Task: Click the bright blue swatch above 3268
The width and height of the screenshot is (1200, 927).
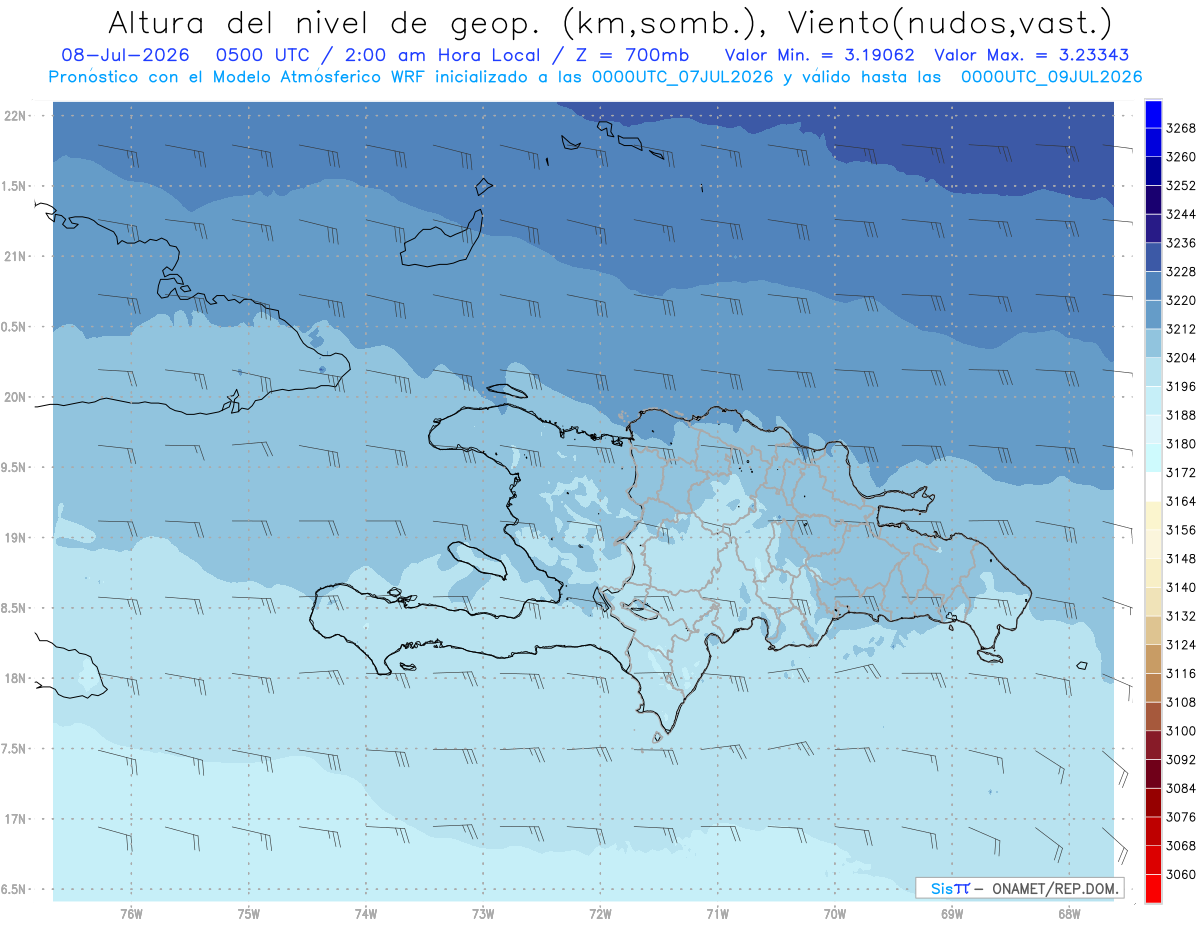Action: (x=1152, y=114)
